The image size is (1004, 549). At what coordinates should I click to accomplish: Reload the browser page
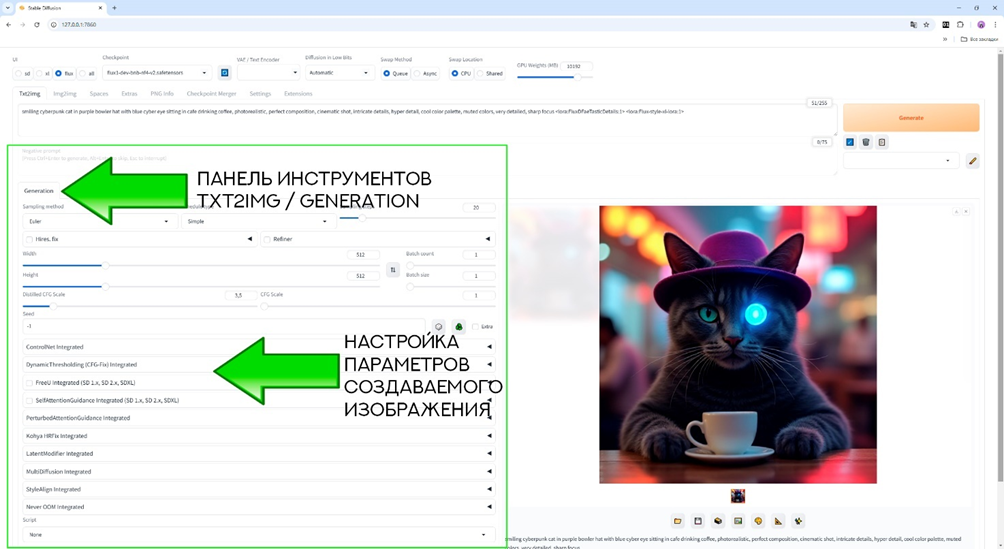click(37, 24)
